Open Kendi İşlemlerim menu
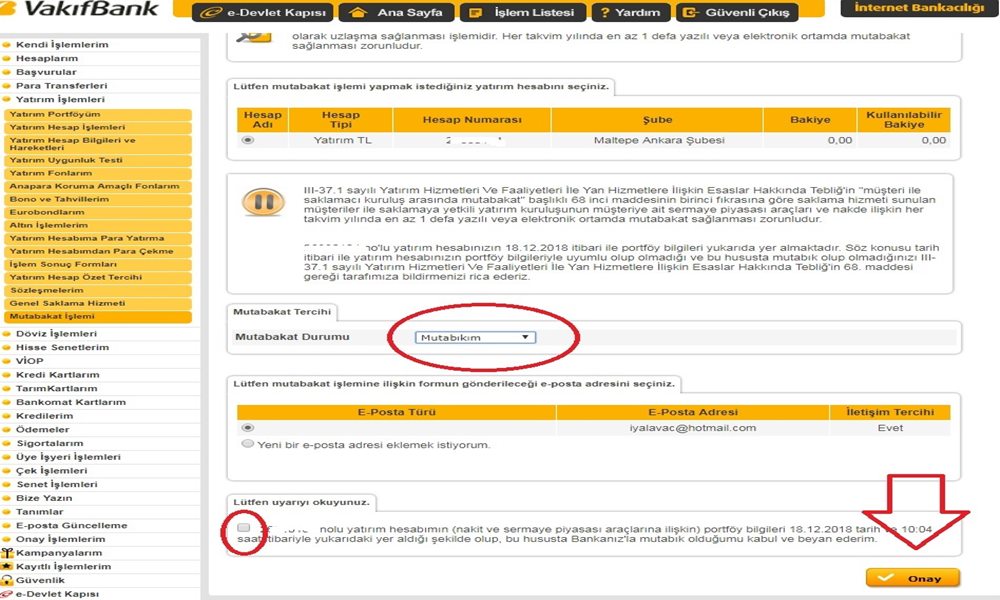This screenshot has height=600, width=1000. tap(62, 45)
